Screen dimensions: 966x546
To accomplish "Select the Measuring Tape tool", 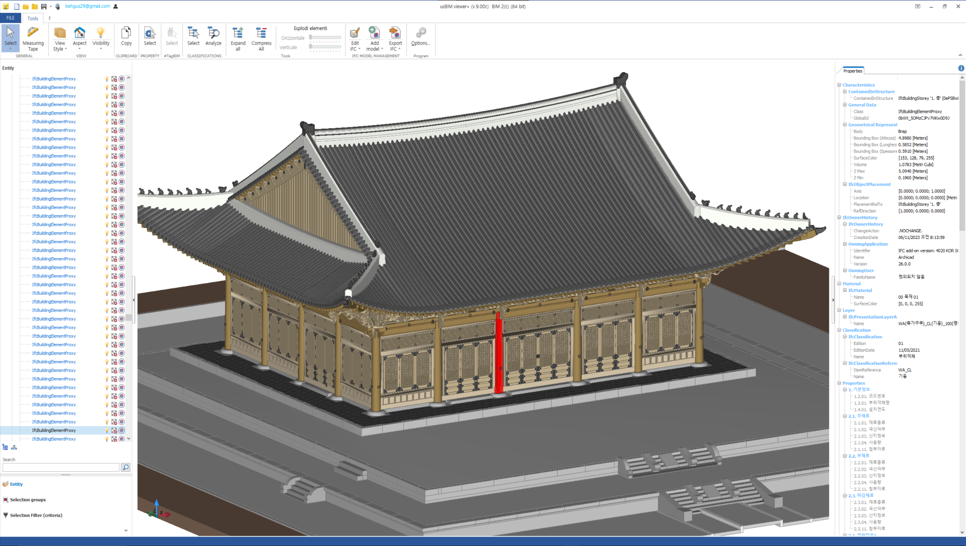I will [x=33, y=37].
